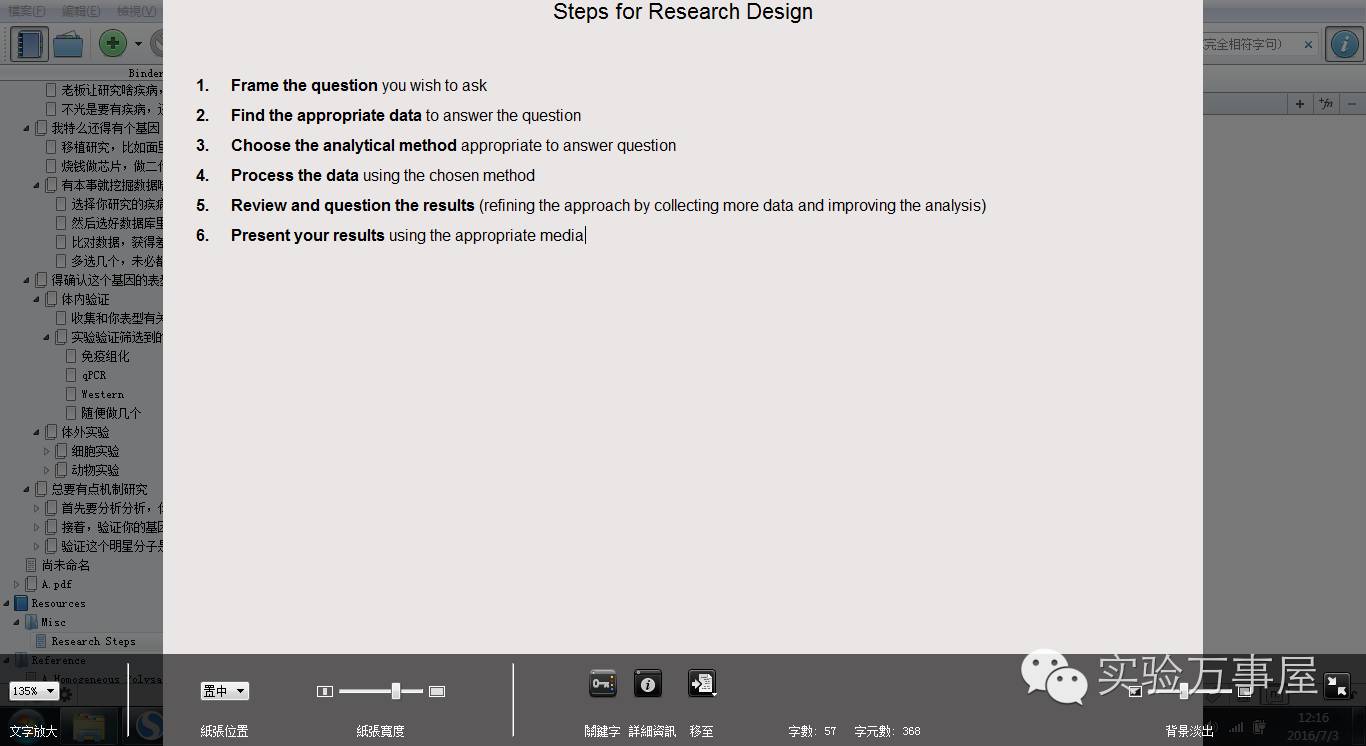The height and width of the screenshot is (746, 1366).
Task: Adjust the paper width slider handle
Action: click(396, 691)
